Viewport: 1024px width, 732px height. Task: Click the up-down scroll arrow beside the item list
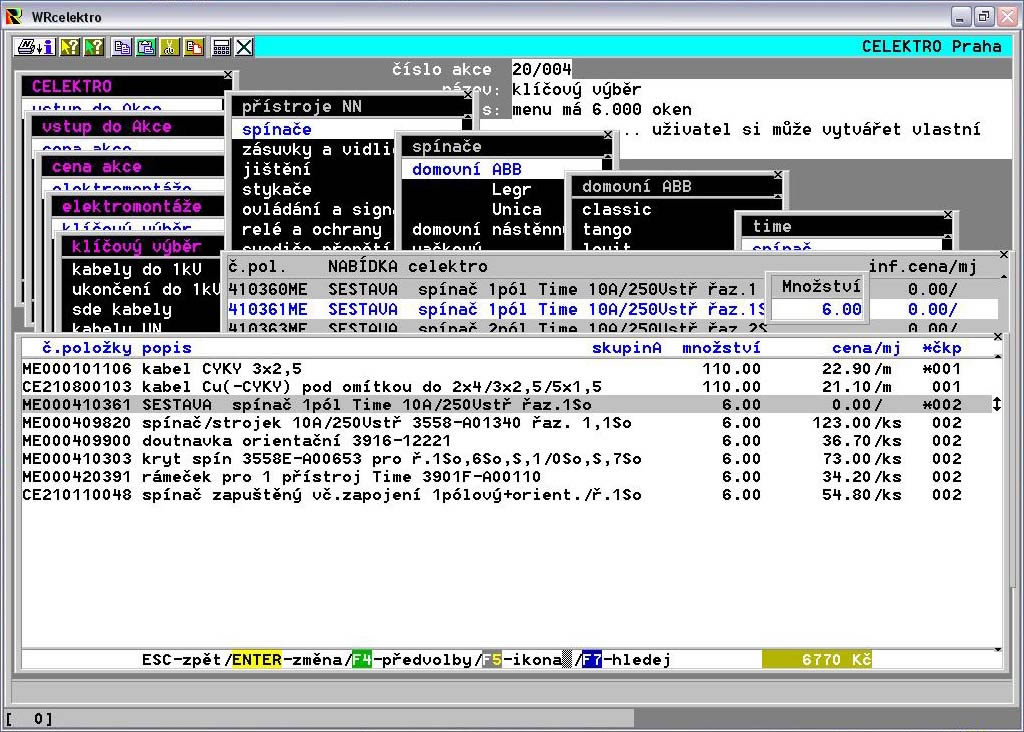click(996, 404)
